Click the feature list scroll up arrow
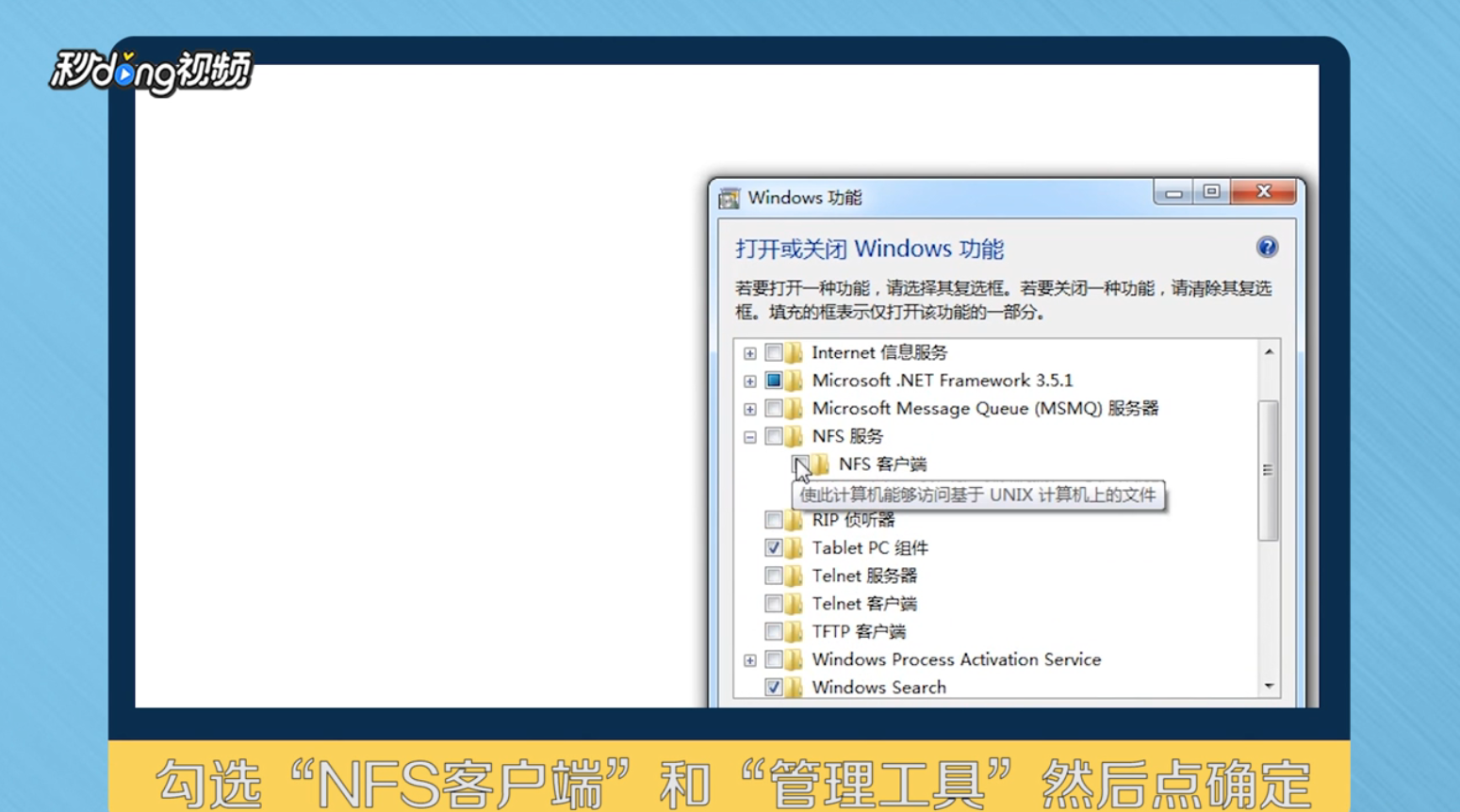The height and width of the screenshot is (812, 1460). [1269, 351]
